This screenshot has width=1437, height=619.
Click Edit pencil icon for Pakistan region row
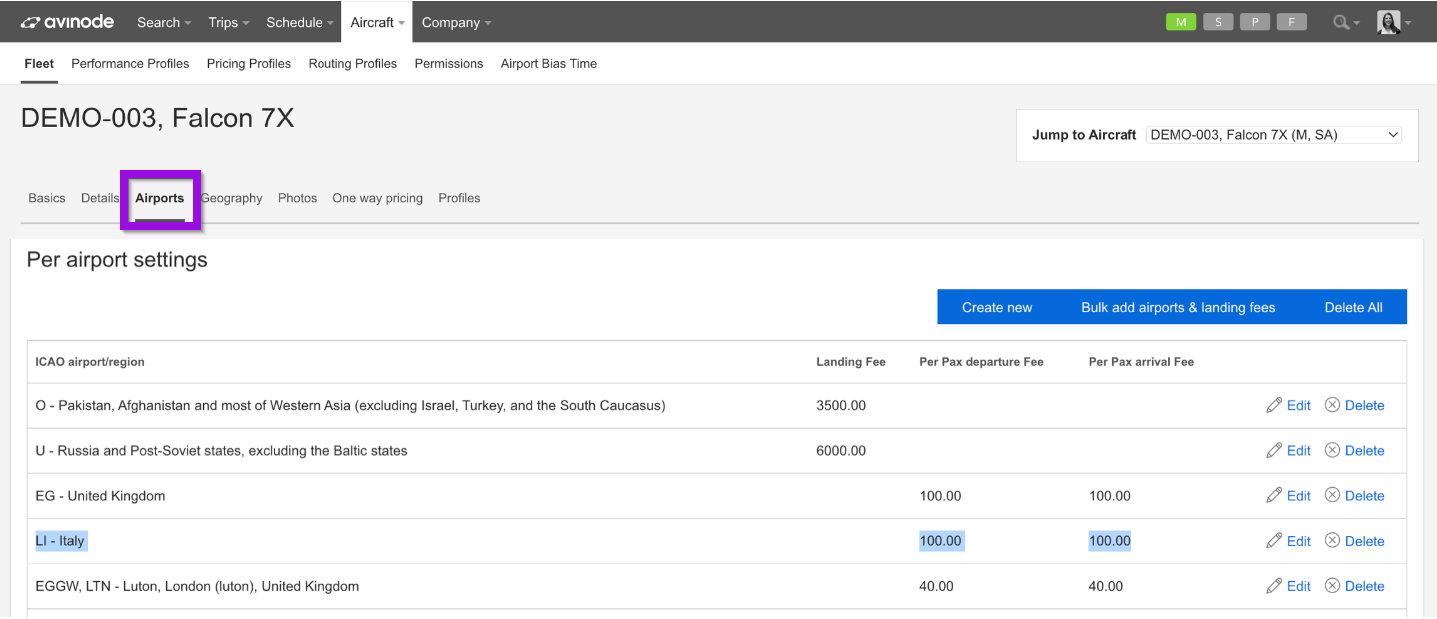(x=1274, y=405)
